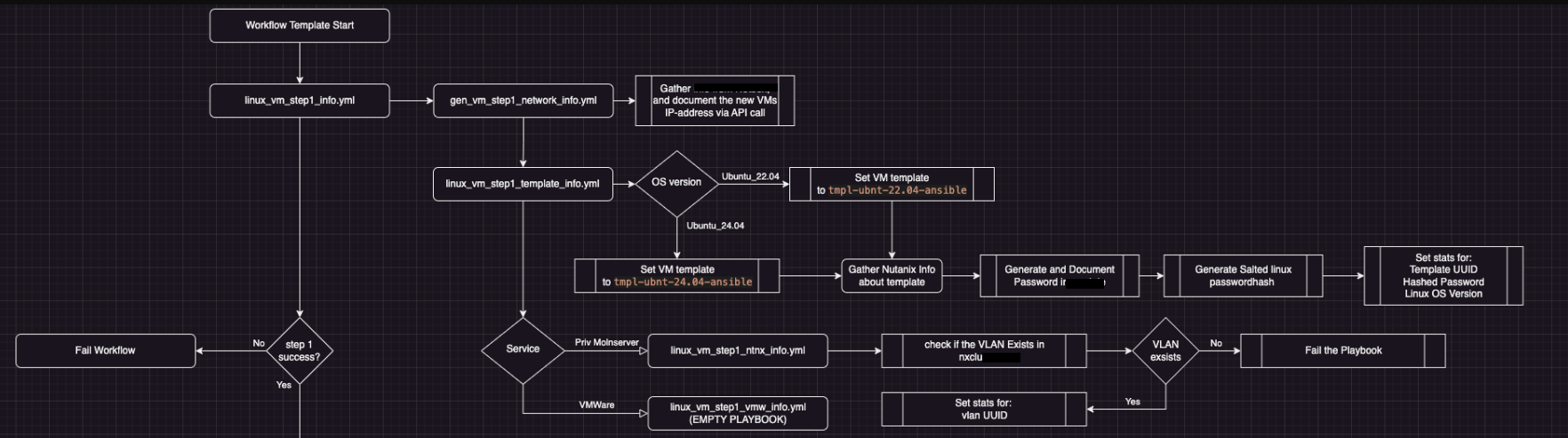Viewport: 1568px width, 438px height.
Task: Click the Set stats for Template UUID box
Action: 1444,275
